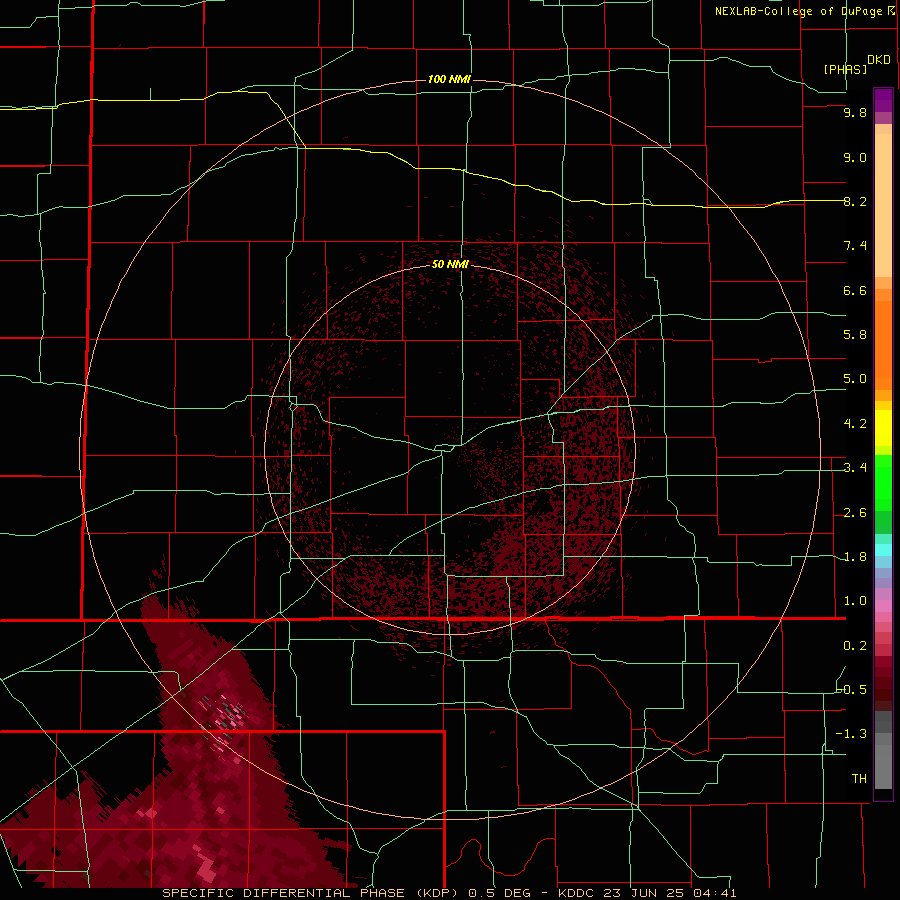Click the 1.0 scale value
900x900 pixels.
(x=855, y=601)
